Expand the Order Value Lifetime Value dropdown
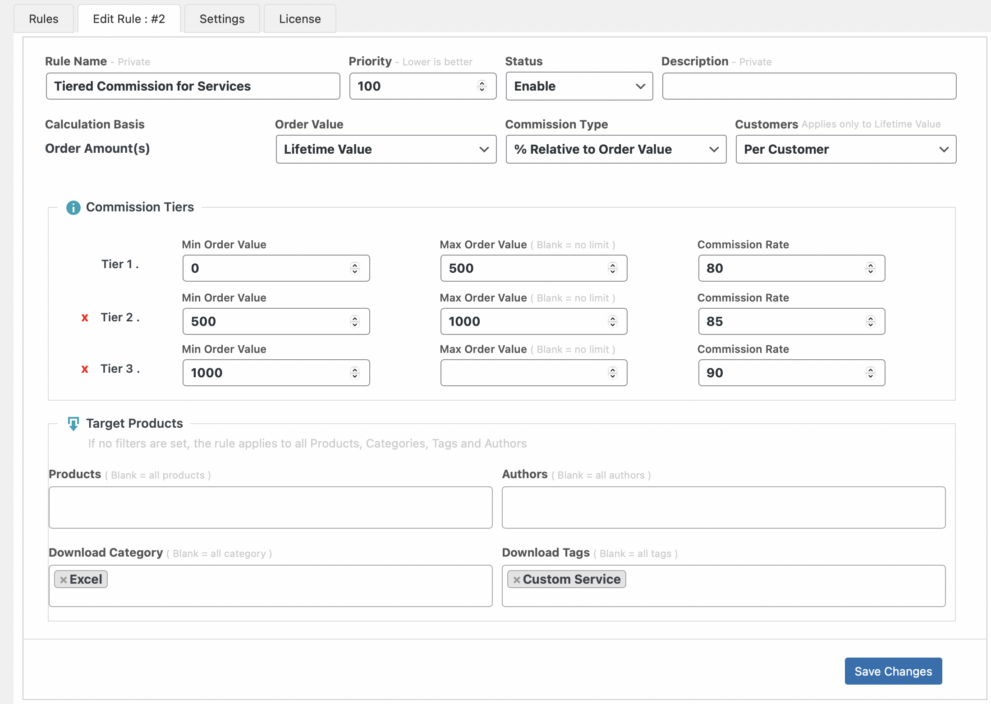The width and height of the screenshot is (991, 704). [x=386, y=149]
